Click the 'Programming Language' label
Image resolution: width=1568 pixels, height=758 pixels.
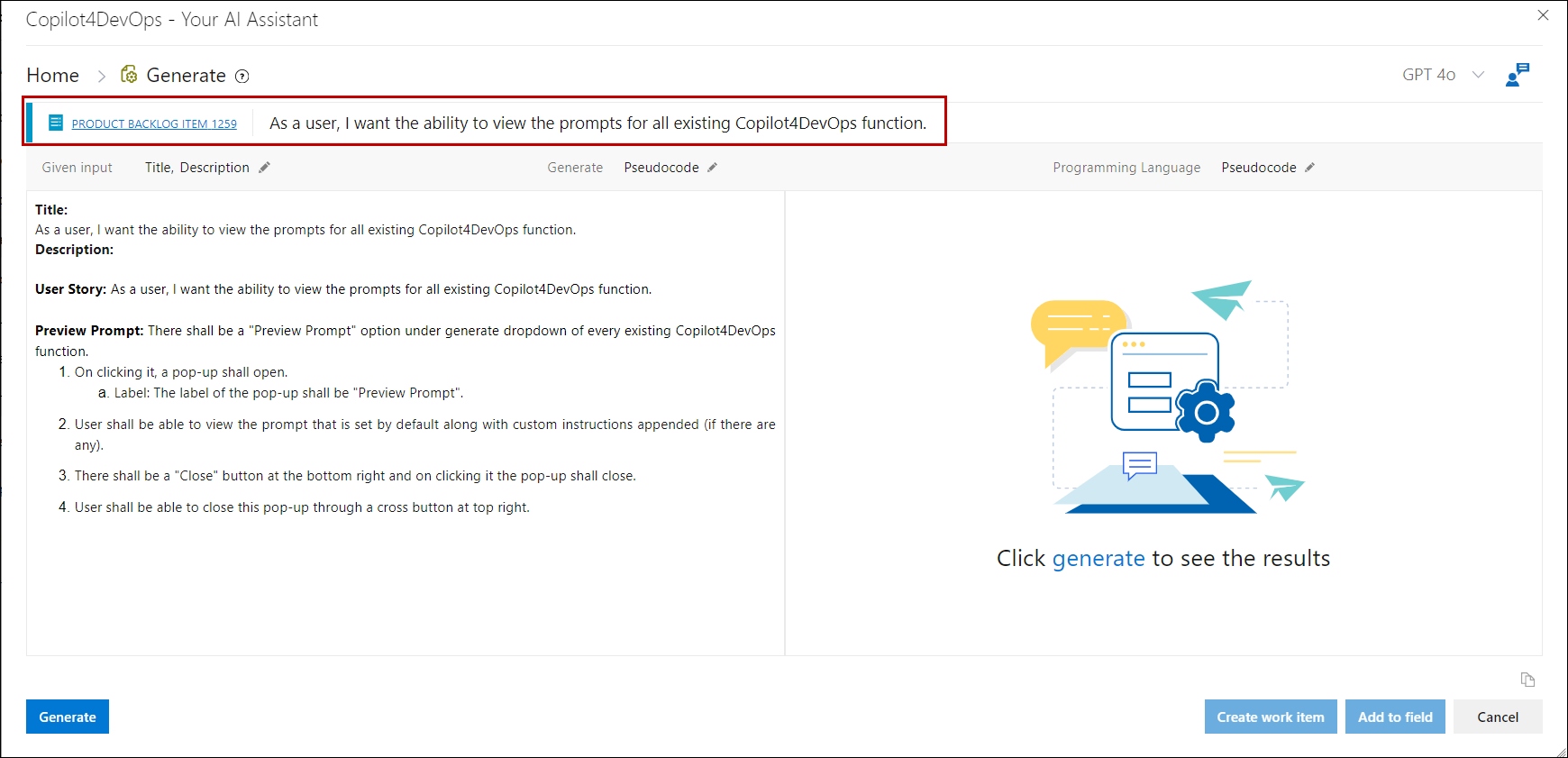click(1126, 168)
